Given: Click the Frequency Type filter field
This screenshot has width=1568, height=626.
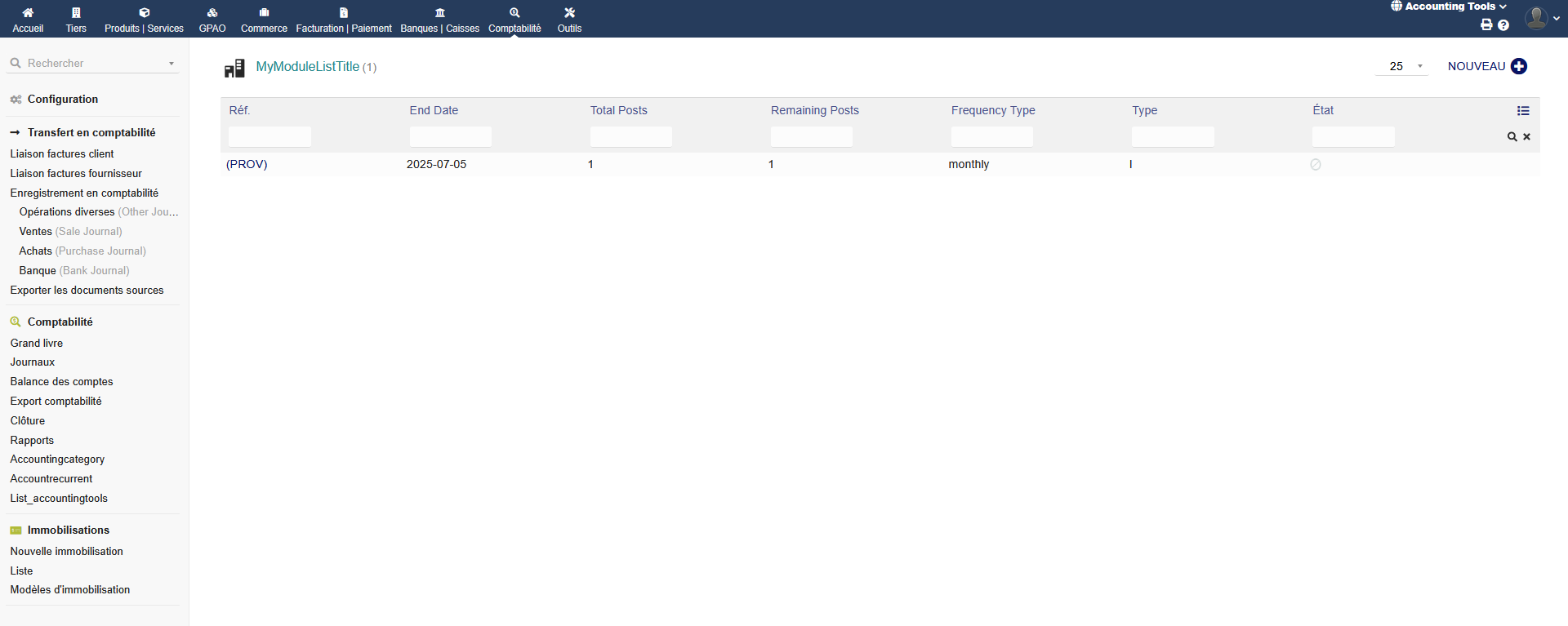Looking at the screenshot, I should click(x=991, y=137).
